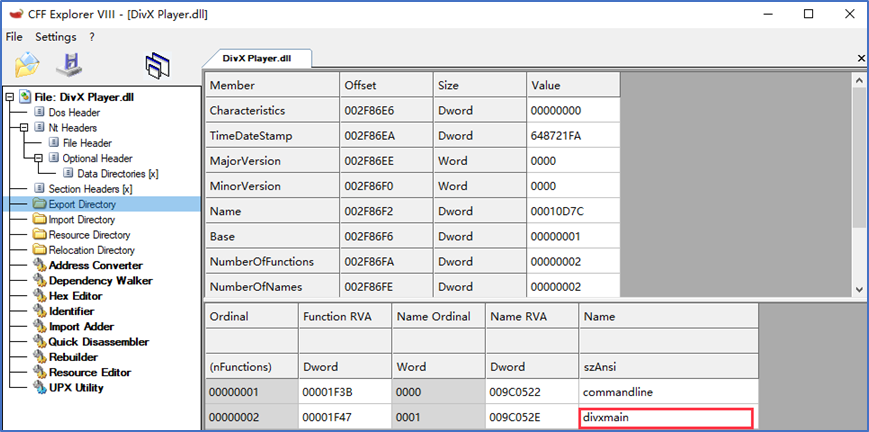The width and height of the screenshot is (869, 432).
Task: Click the Rebuilder tool icon
Action: pos(39,357)
